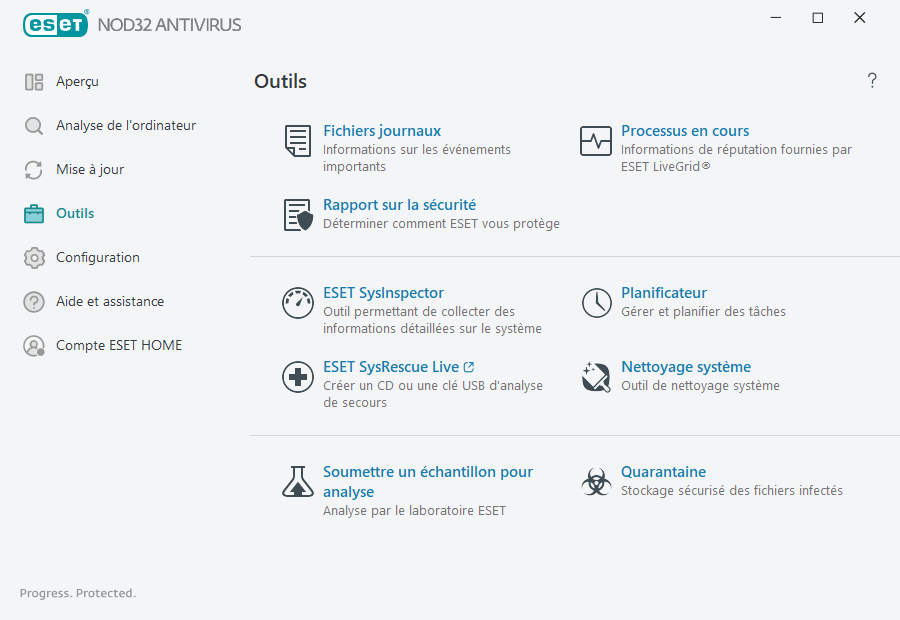Open the Configuration gear icon
The image size is (900, 620).
(x=33, y=257)
